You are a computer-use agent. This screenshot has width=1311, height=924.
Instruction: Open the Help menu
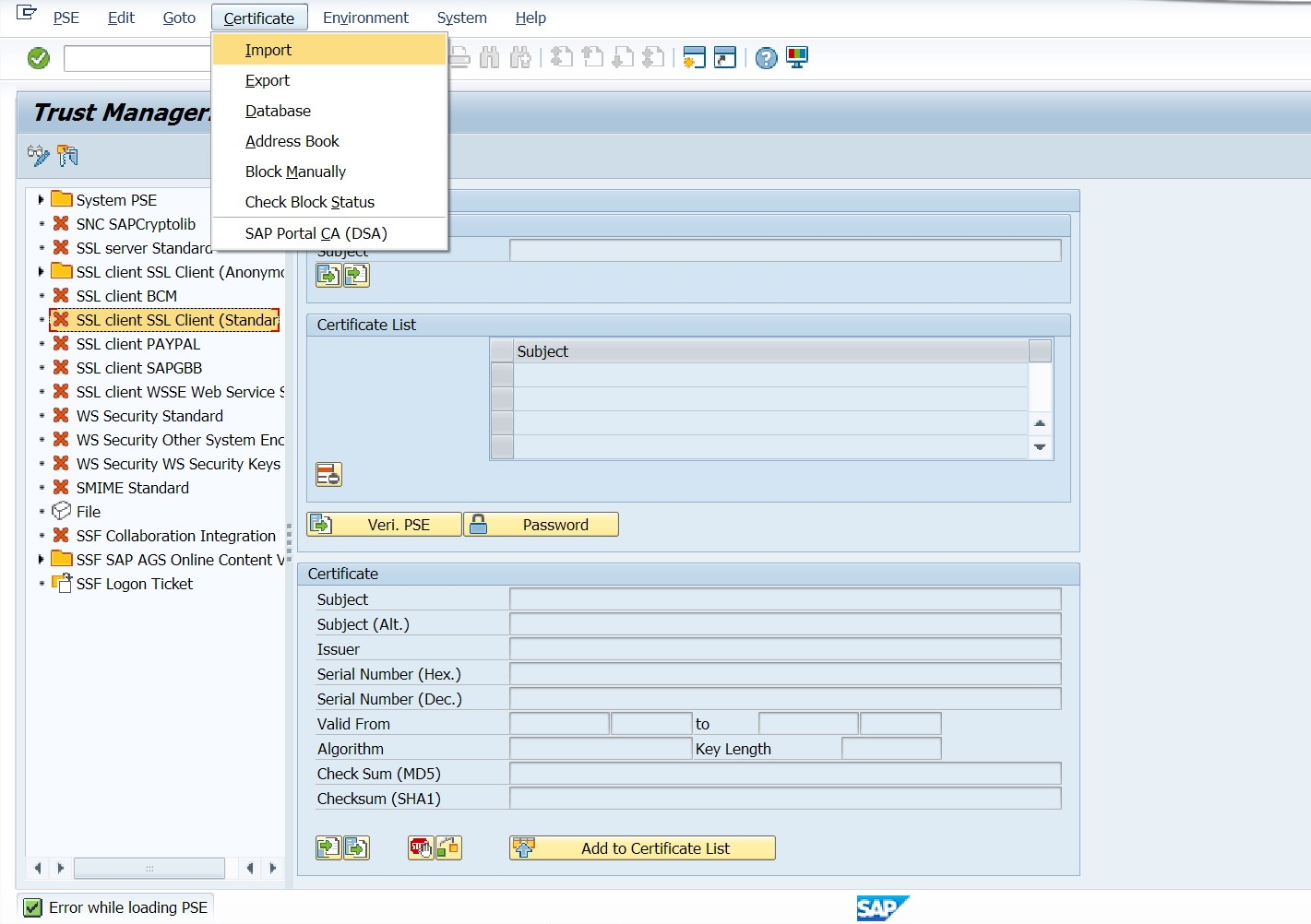click(530, 18)
